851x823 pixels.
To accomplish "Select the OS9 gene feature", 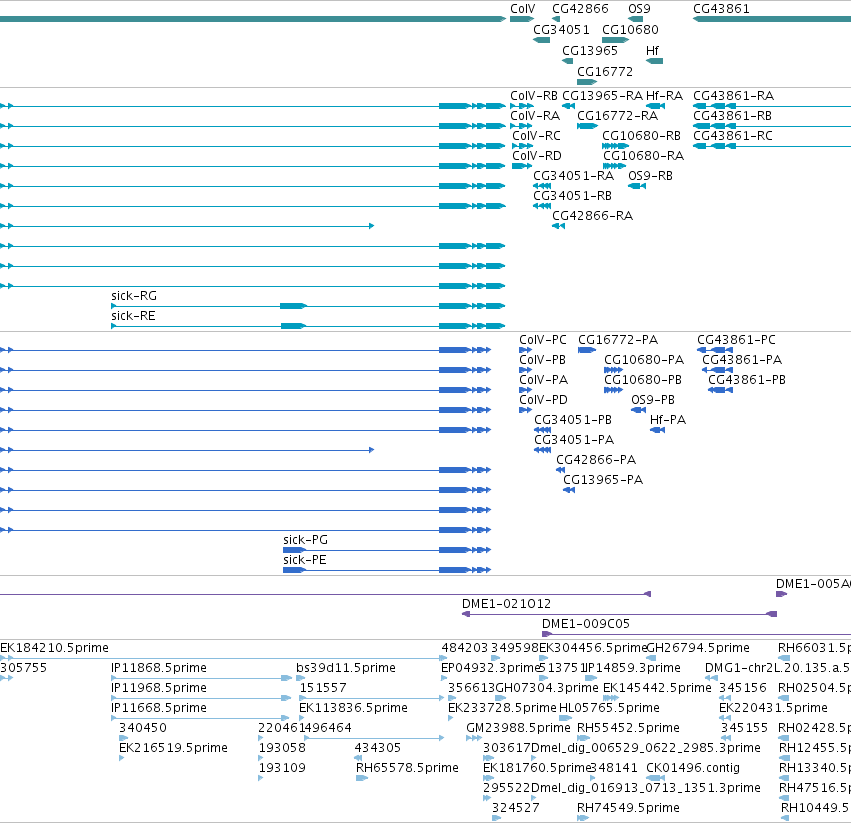I will click(x=636, y=19).
